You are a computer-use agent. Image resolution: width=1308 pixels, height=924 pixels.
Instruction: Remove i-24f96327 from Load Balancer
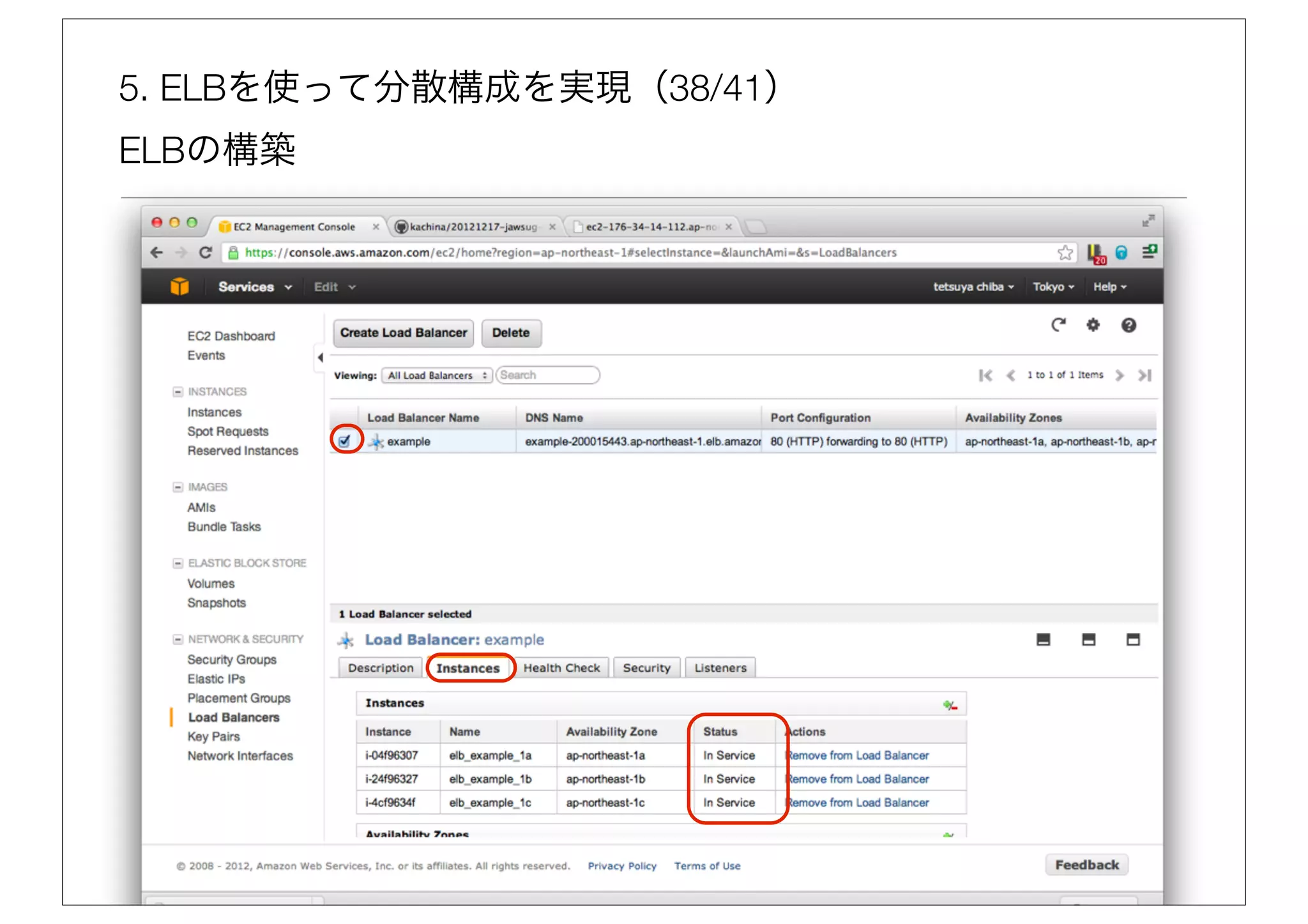pos(858,779)
